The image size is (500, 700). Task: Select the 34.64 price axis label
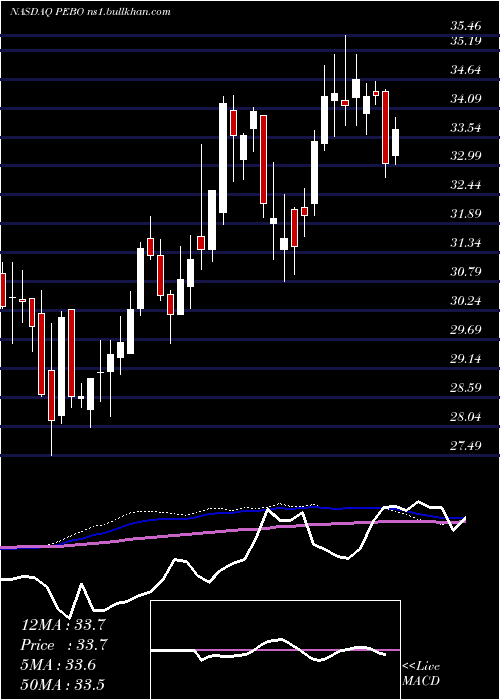(x=466, y=70)
